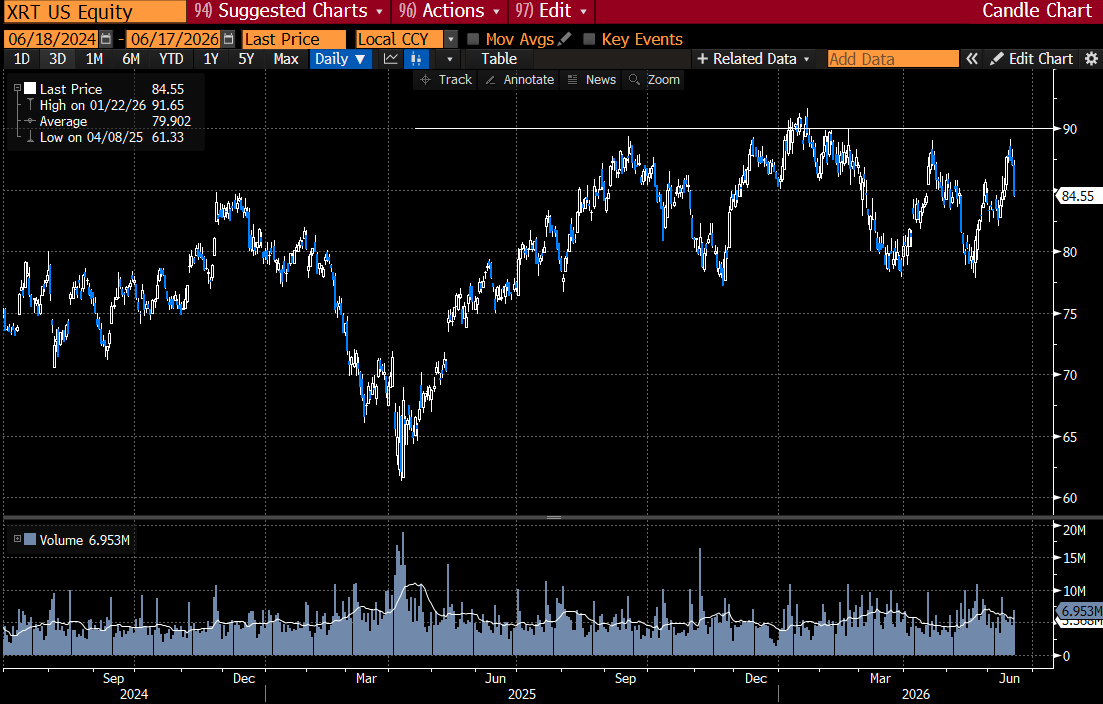Enable Mov Avgs checkbox
The image size is (1103, 704).
click(473, 39)
